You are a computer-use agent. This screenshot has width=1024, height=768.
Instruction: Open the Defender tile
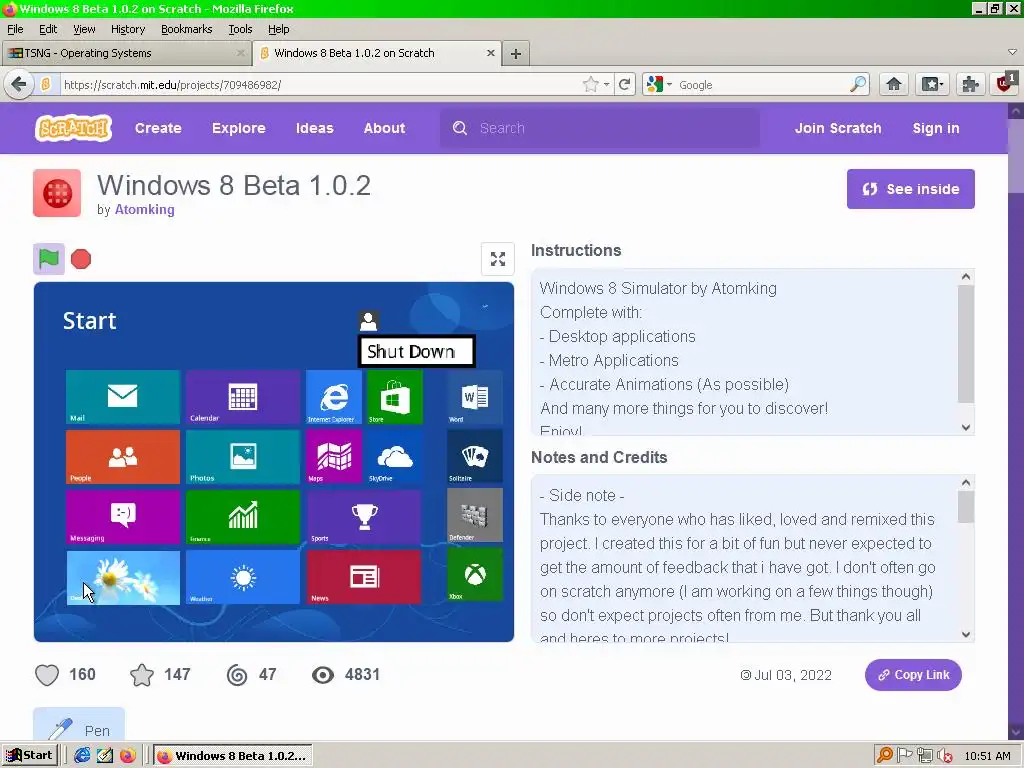(x=475, y=515)
